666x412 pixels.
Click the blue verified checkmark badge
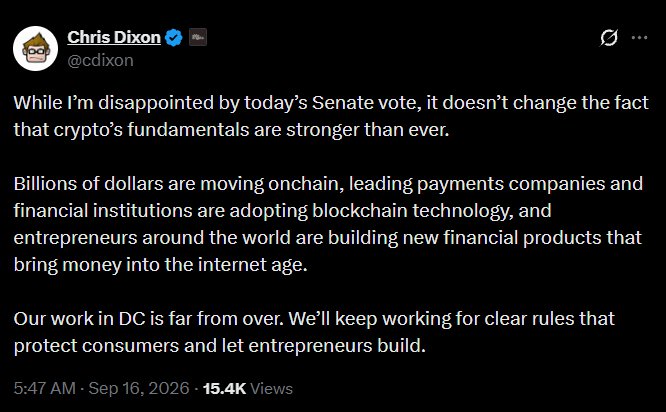click(x=174, y=38)
